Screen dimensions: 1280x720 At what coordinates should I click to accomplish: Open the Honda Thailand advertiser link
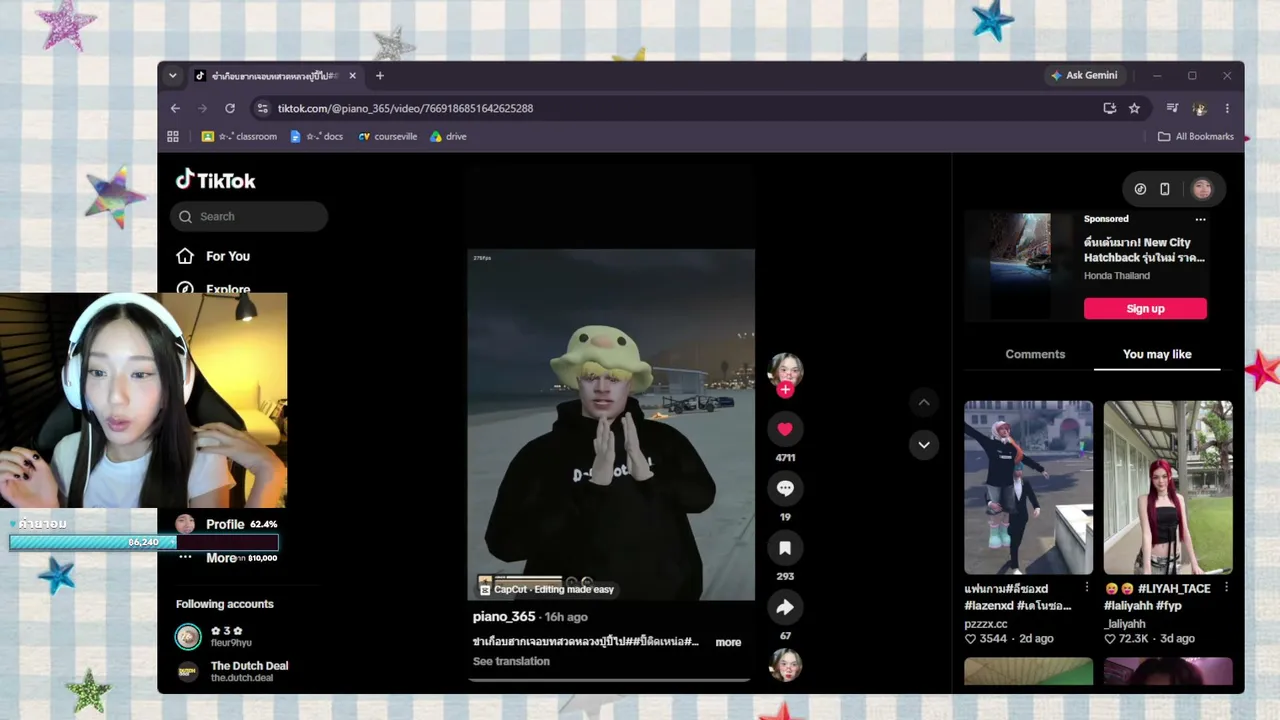click(x=1117, y=276)
